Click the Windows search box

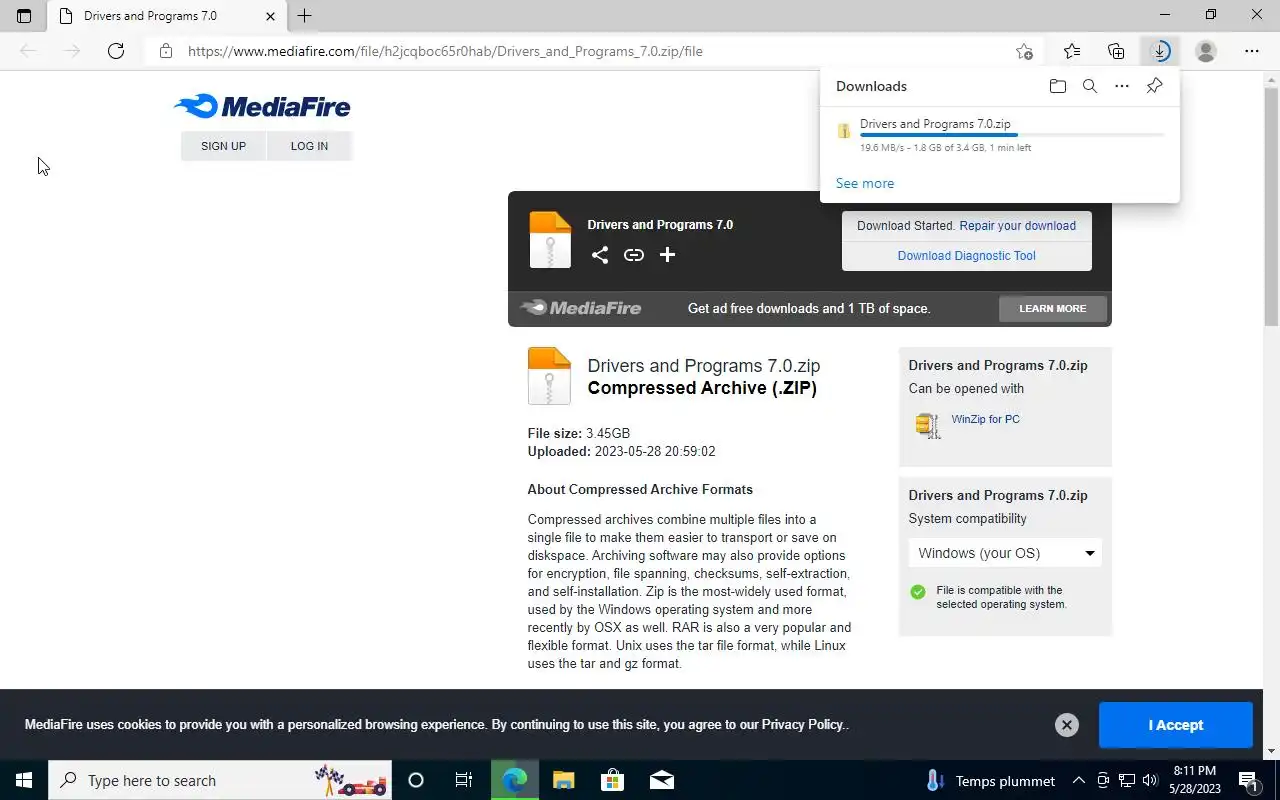219,780
